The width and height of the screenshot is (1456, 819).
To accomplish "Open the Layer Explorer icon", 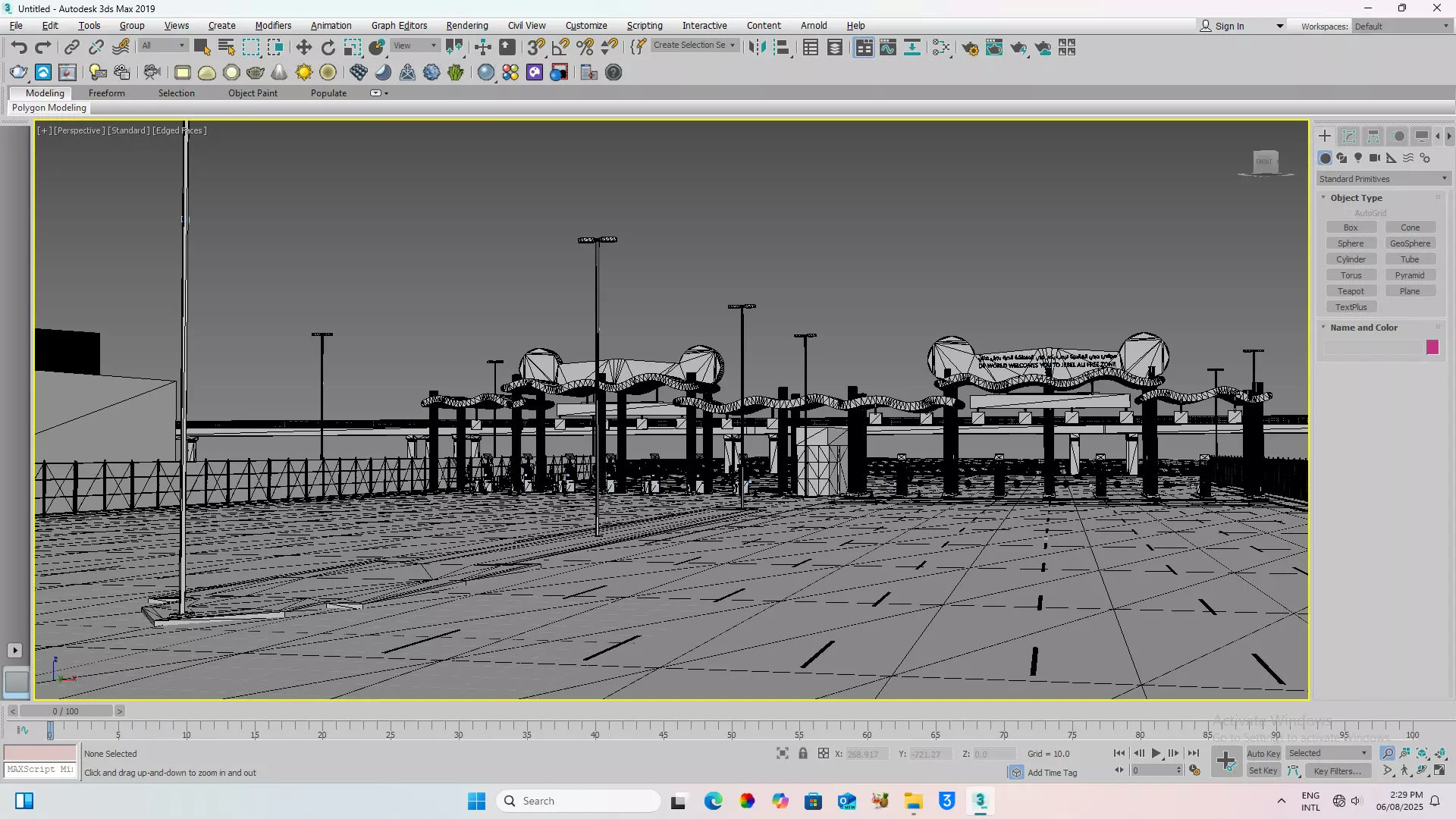I will (835, 48).
